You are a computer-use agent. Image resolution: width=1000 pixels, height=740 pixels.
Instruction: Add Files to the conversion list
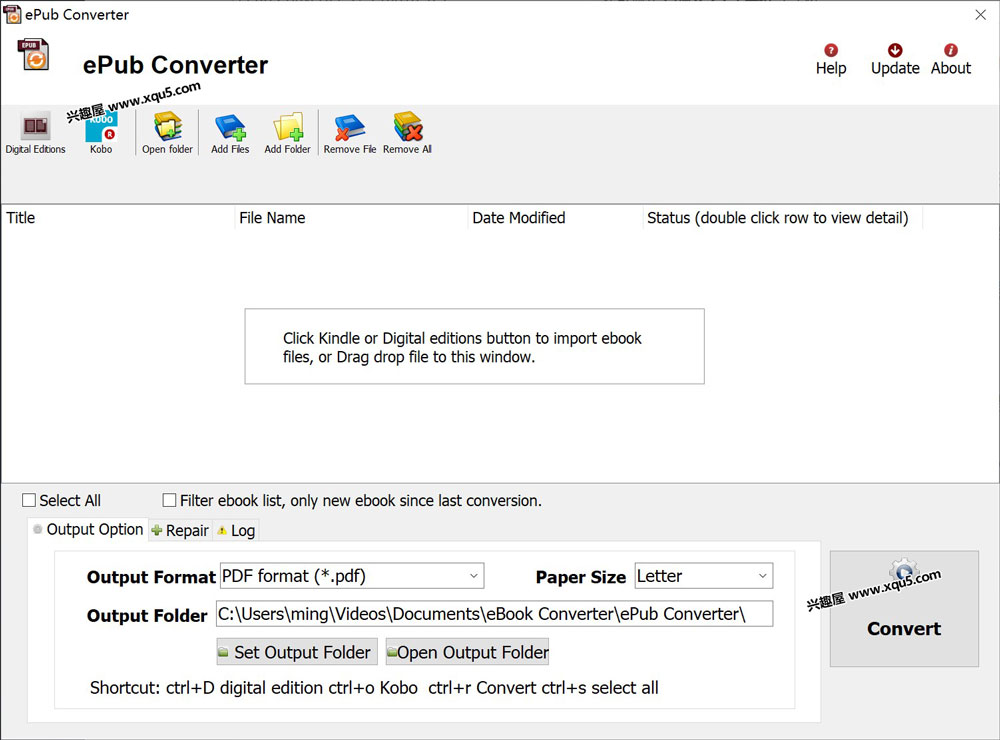point(230,132)
